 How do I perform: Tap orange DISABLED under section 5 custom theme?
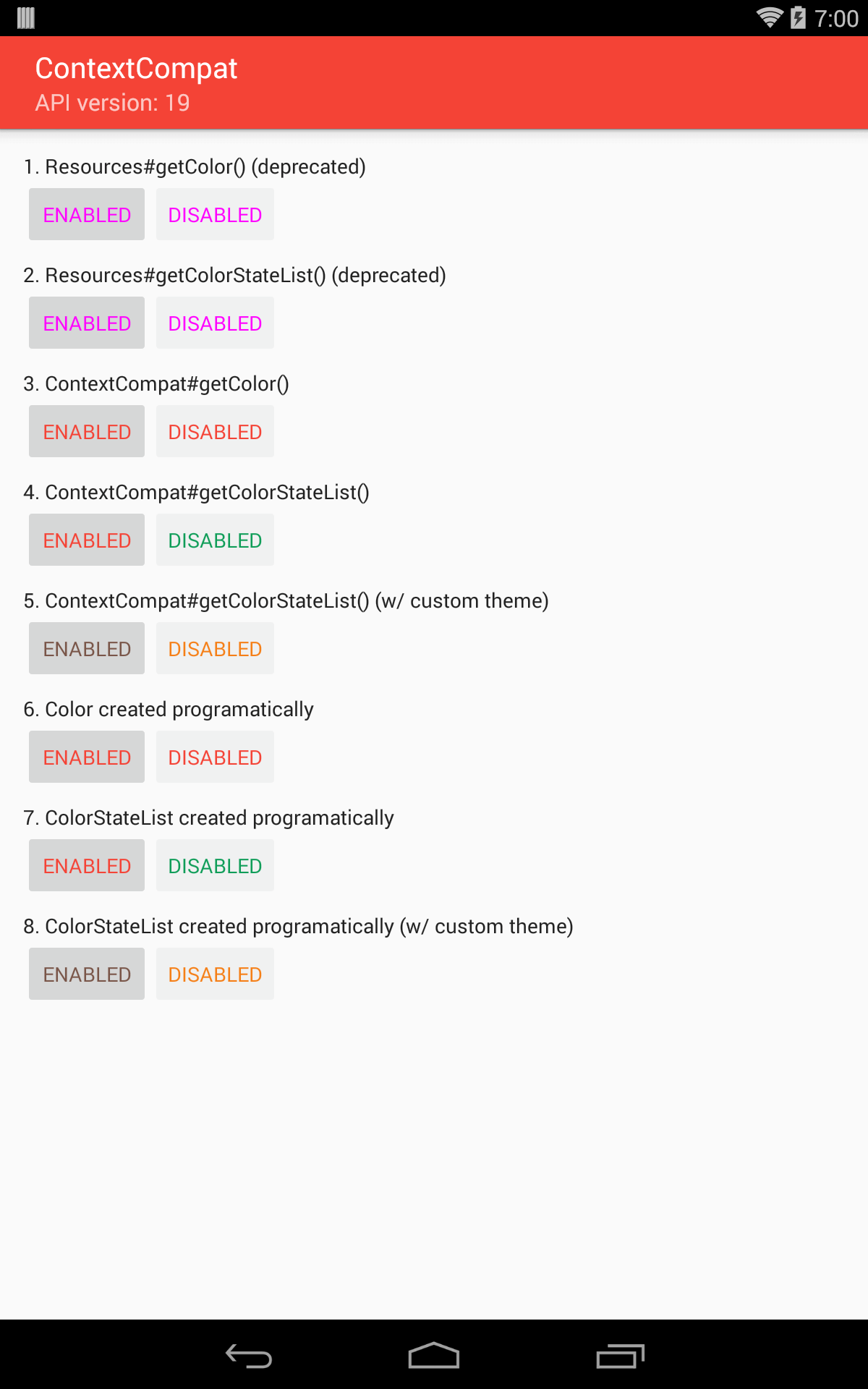(x=215, y=648)
